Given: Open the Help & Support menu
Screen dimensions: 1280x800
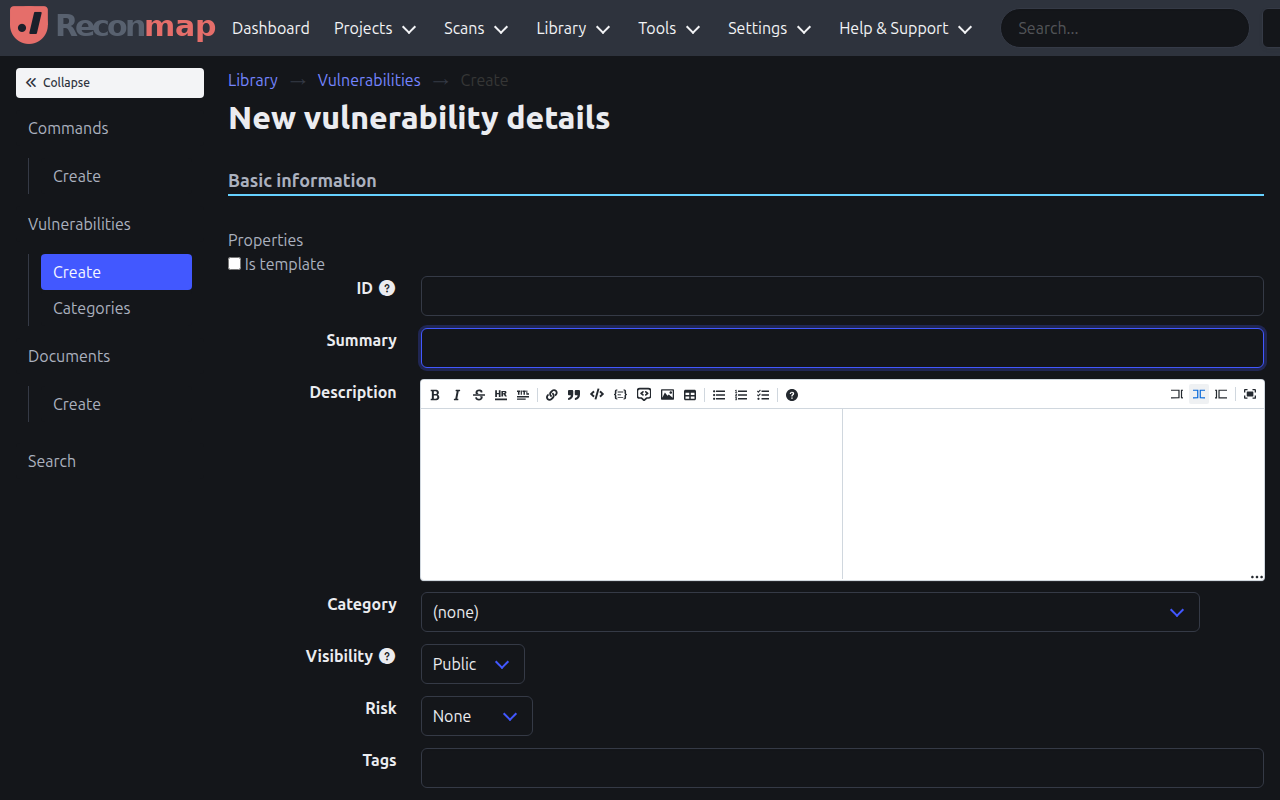Looking at the screenshot, I should [903, 28].
